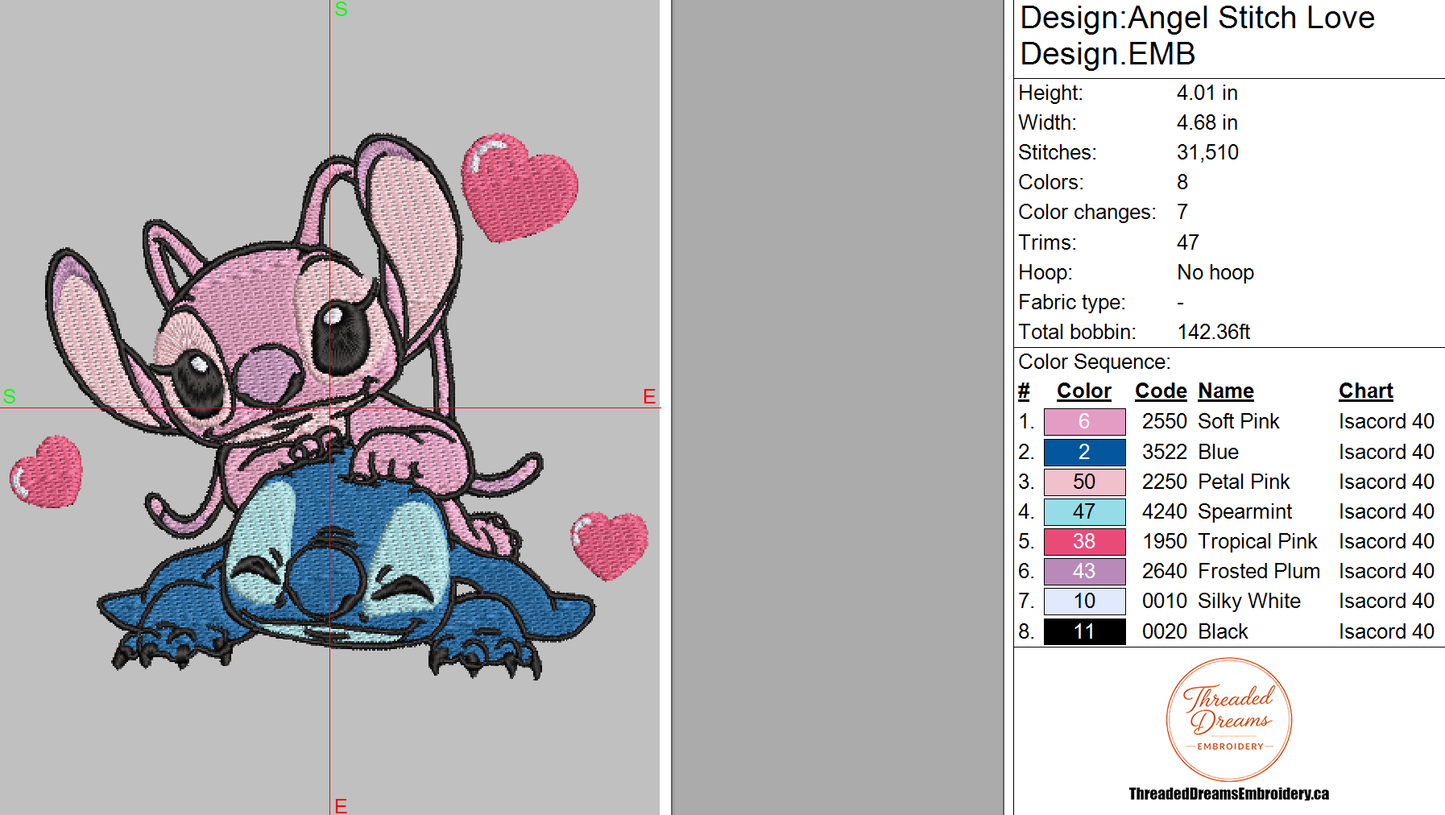Click the large pink heart above Angel
Image resolution: width=1445 pixels, height=815 pixels.
519,188
